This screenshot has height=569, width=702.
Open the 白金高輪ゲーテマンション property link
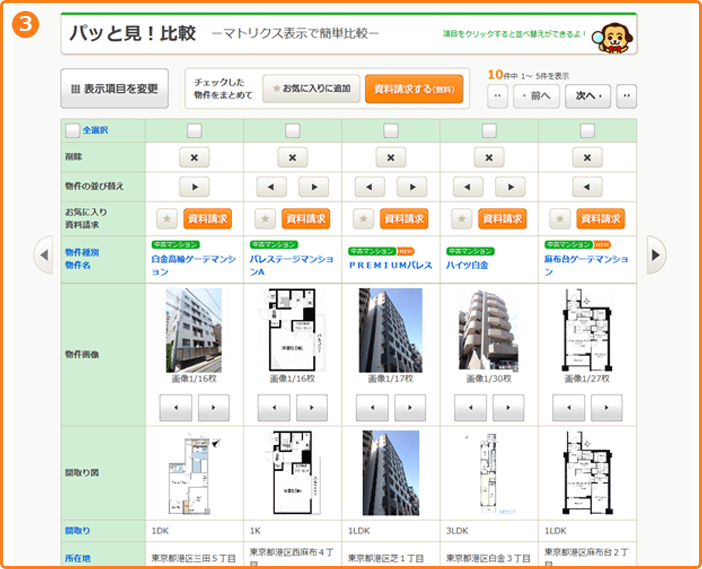[193, 265]
